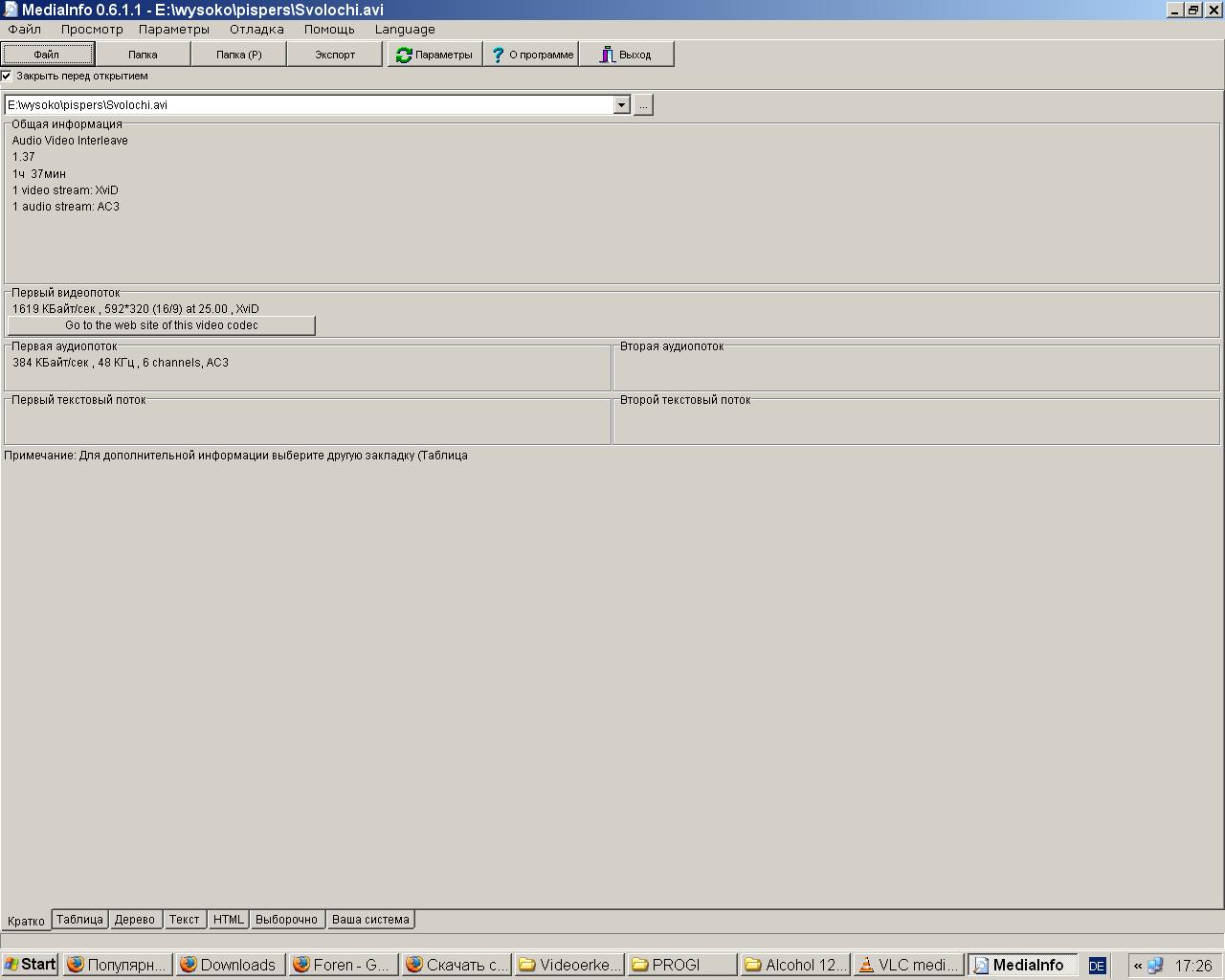This screenshot has width=1225, height=980.
Task: Open the Просмотр menu
Action: (x=92, y=30)
